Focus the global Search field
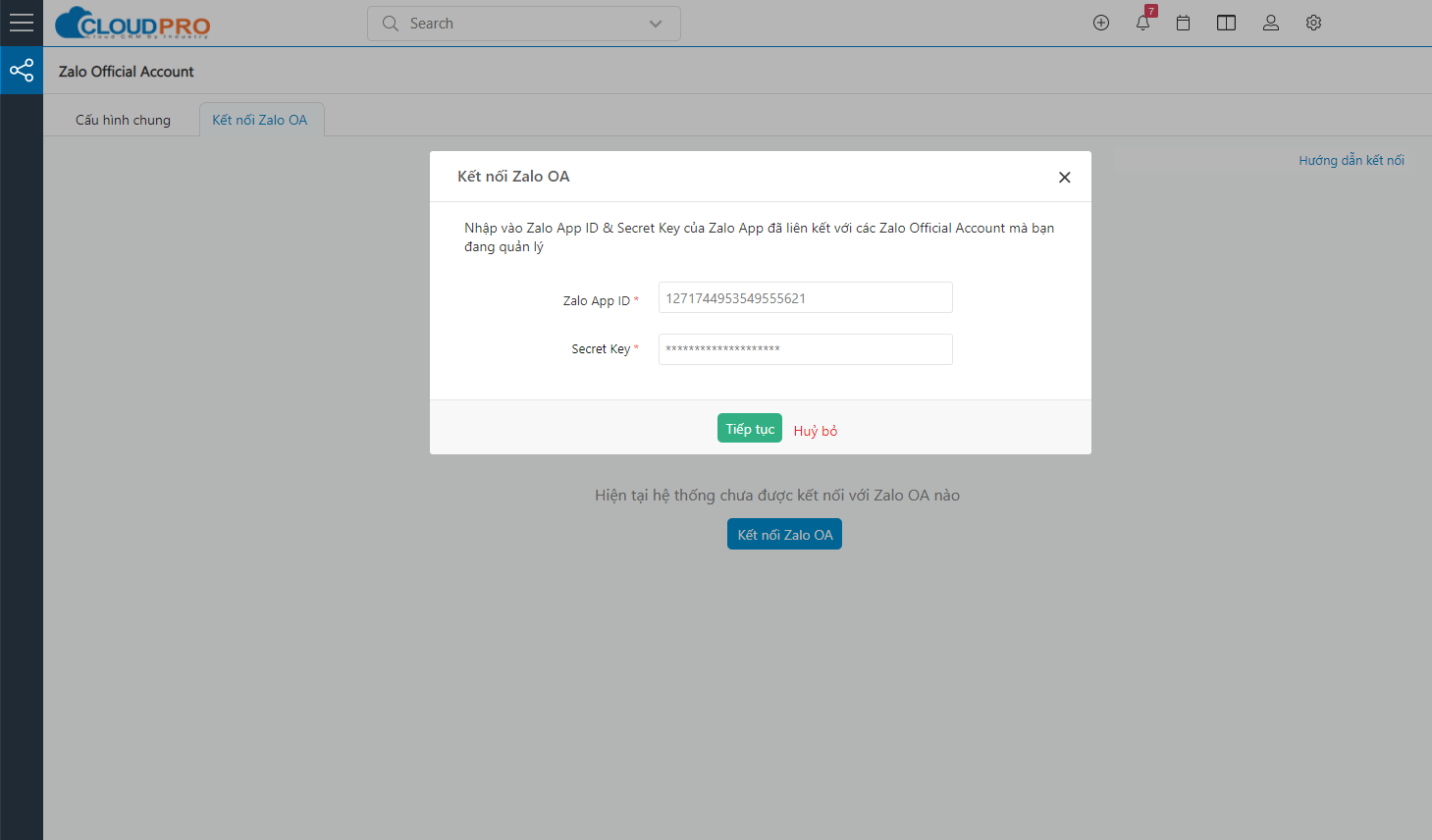This screenshot has height=840, width=1432. [524, 24]
